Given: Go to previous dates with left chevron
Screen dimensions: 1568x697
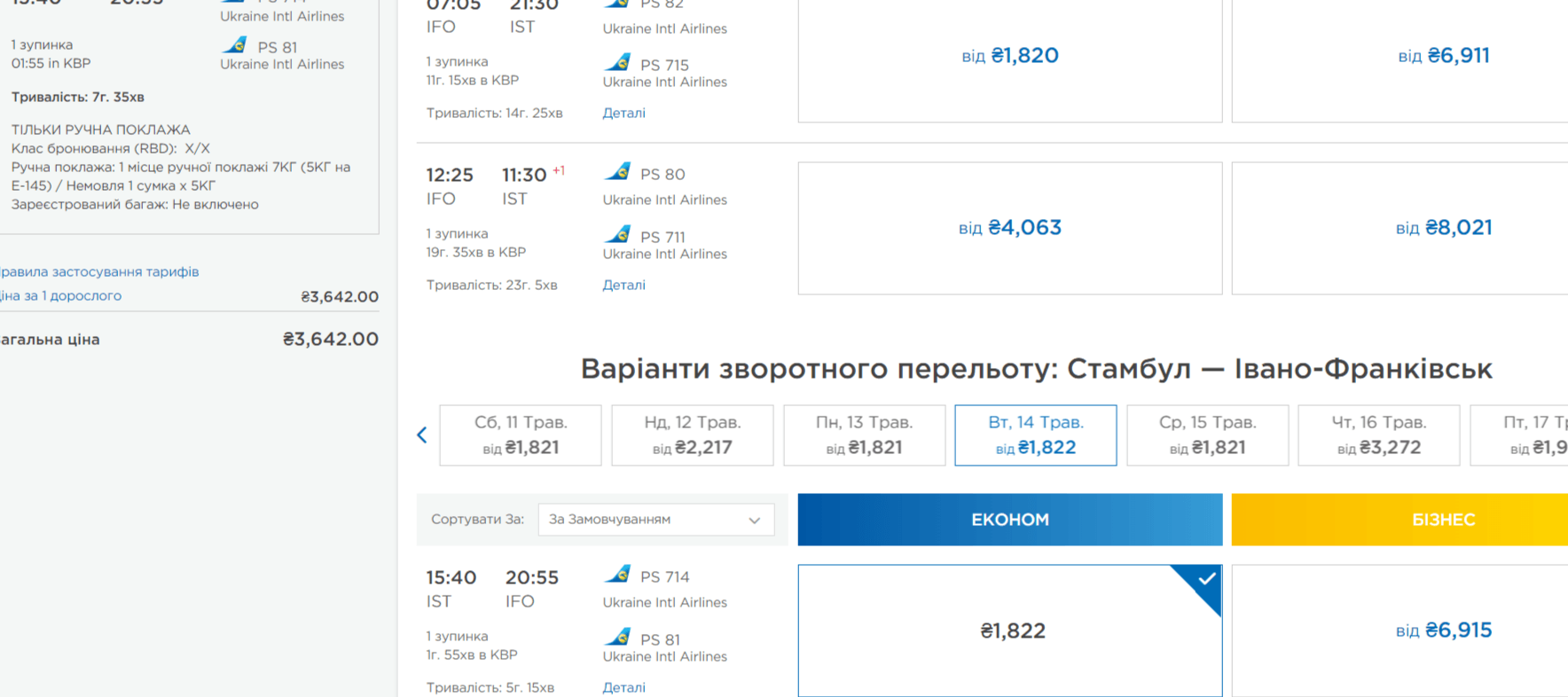Looking at the screenshot, I should [422, 435].
